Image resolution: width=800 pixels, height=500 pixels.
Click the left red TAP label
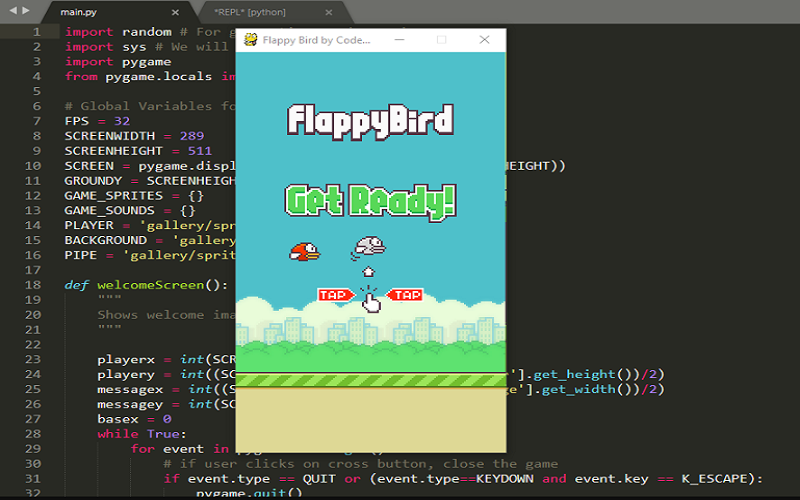[336, 295]
